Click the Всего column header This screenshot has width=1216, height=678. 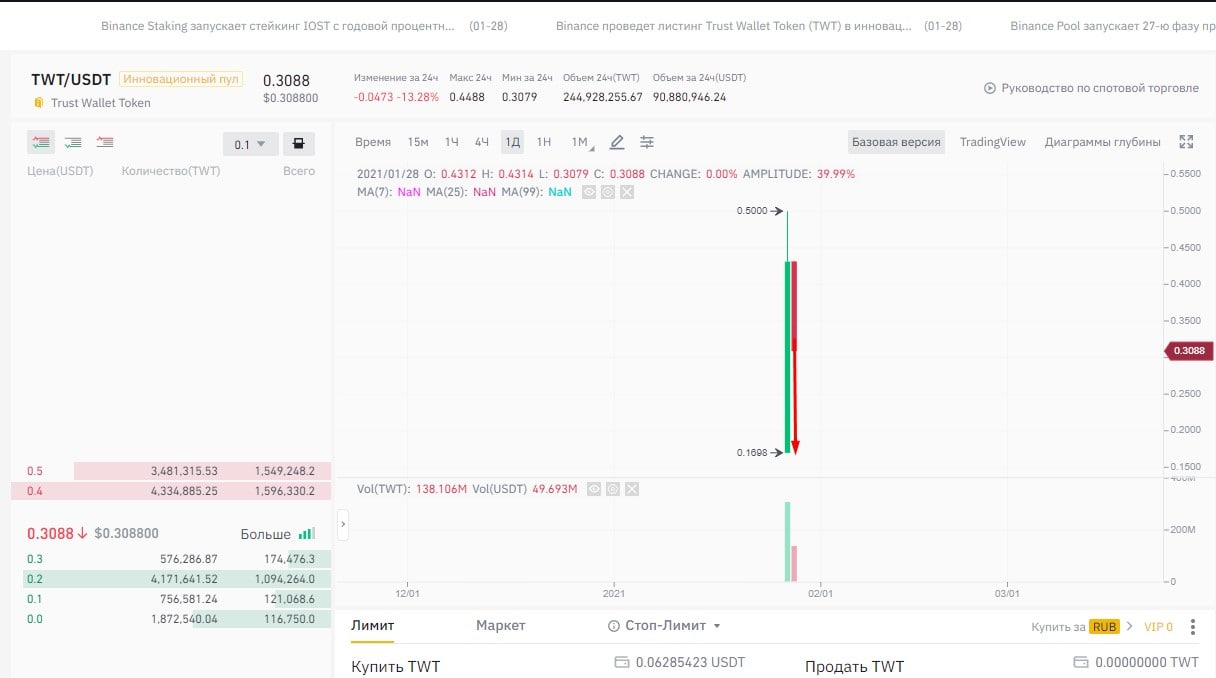click(299, 171)
